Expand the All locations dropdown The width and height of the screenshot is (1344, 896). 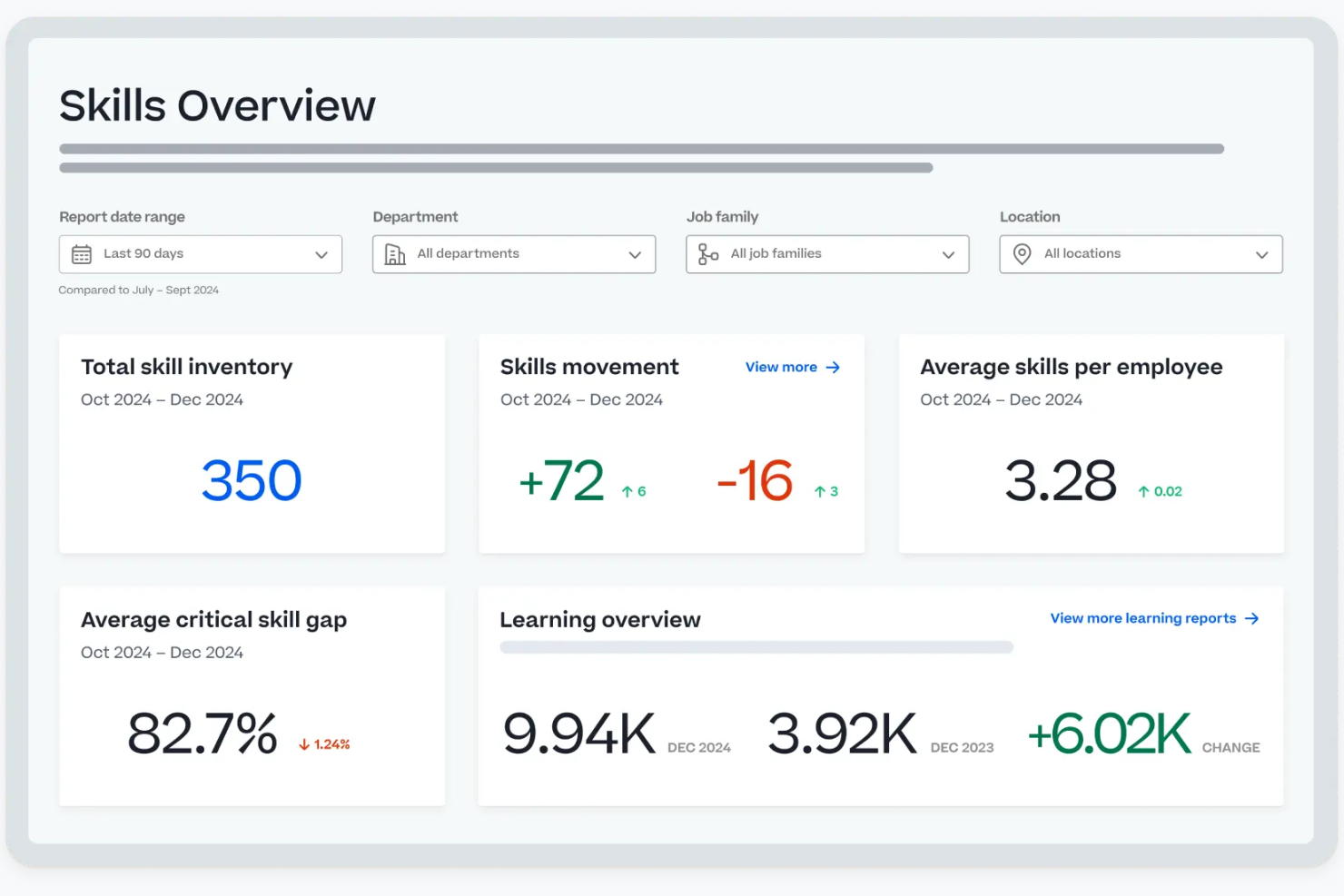click(1140, 254)
